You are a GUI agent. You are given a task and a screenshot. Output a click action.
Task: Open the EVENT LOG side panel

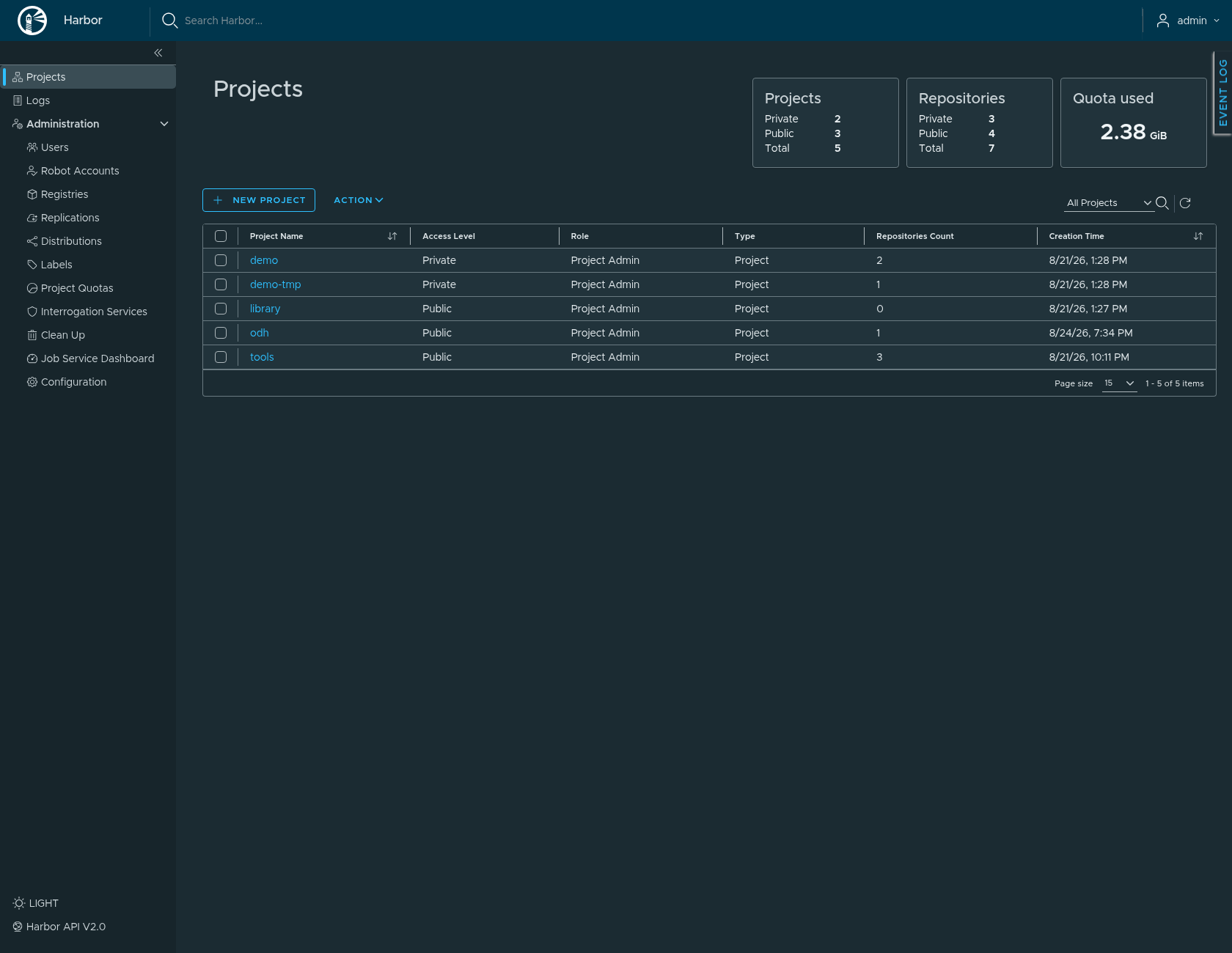point(1222,93)
